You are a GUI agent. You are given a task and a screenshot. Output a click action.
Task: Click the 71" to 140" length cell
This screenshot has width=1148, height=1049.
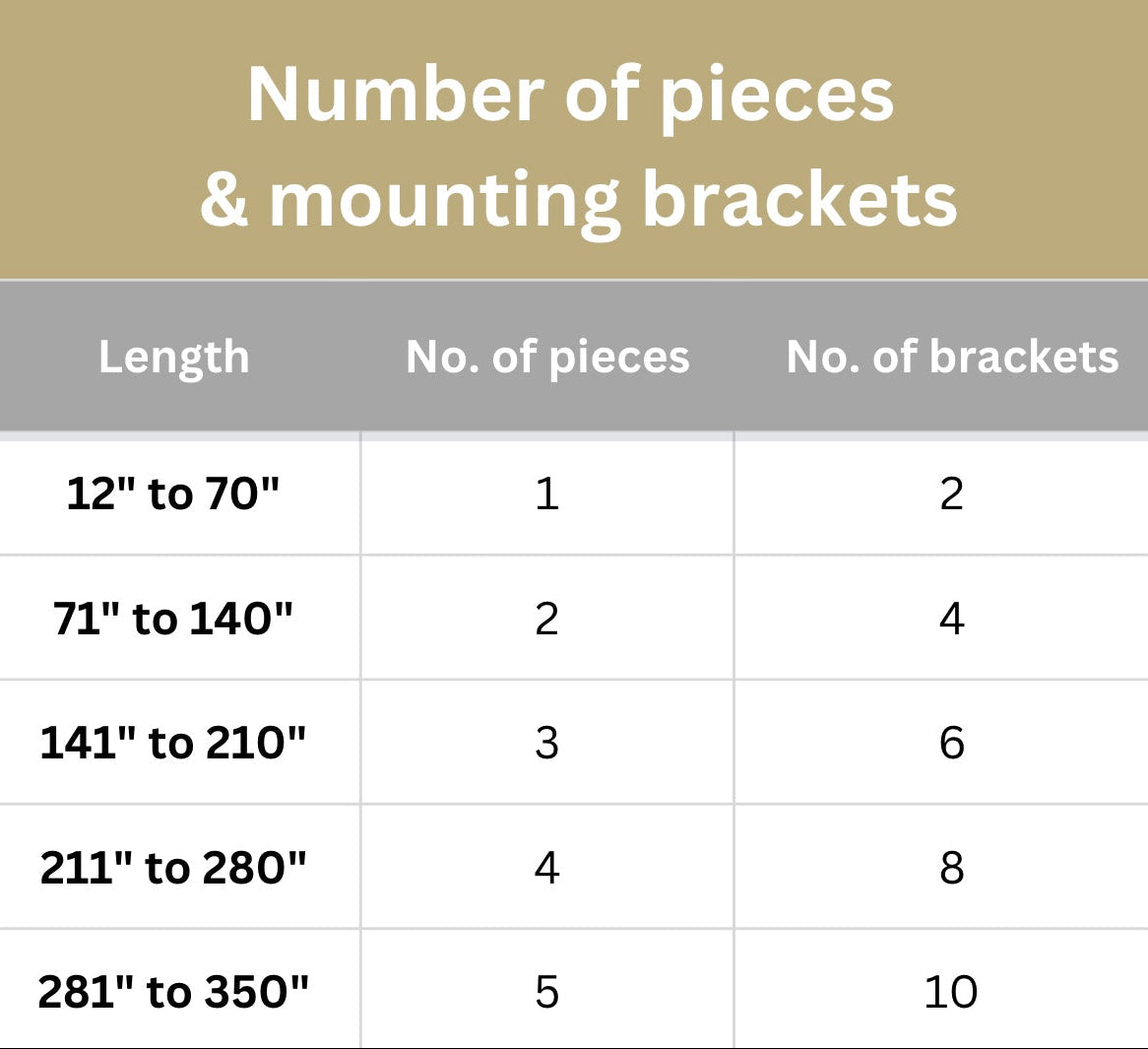click(x=173, y=619)
